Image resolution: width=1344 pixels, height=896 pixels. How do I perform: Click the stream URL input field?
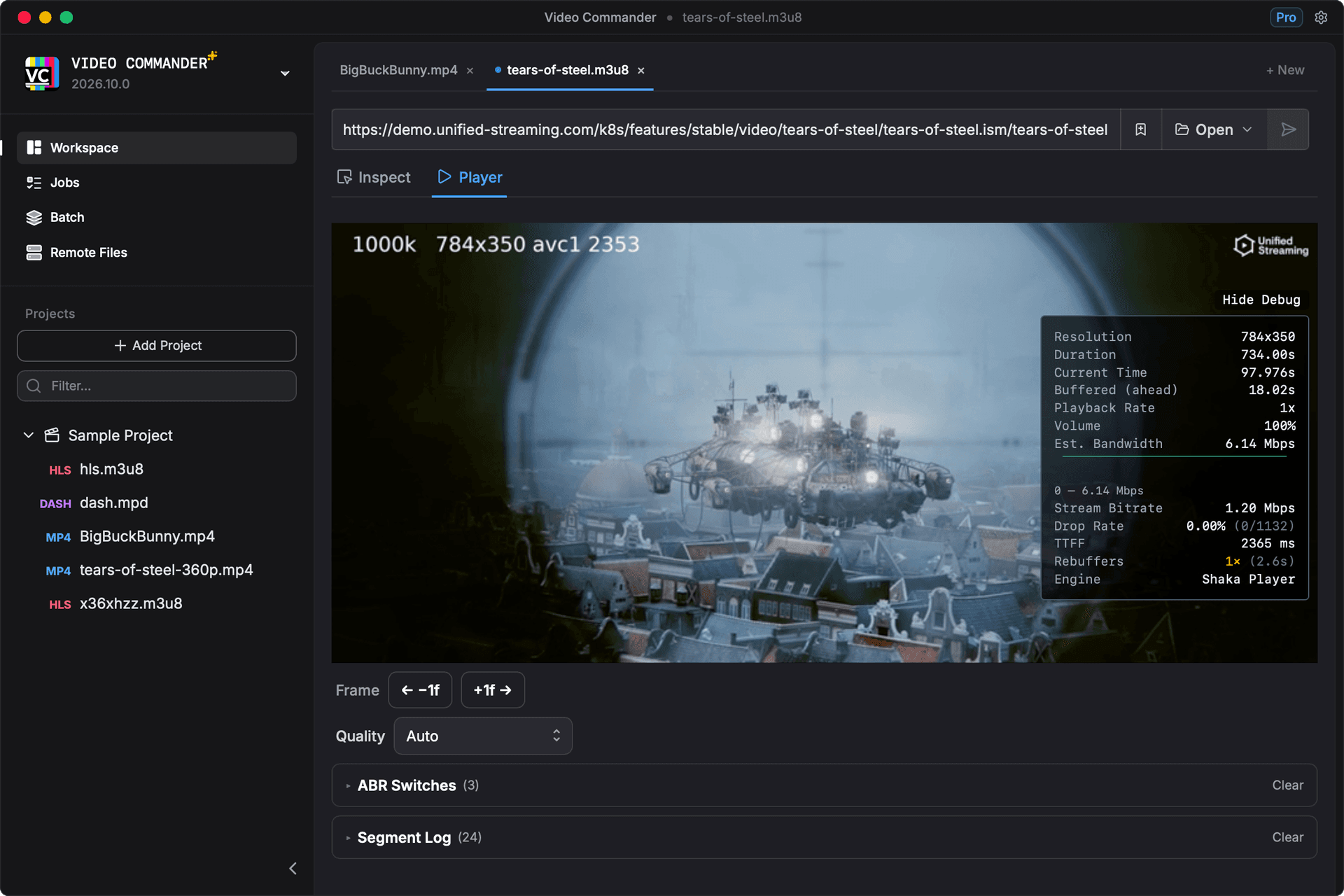pos(726,129)
